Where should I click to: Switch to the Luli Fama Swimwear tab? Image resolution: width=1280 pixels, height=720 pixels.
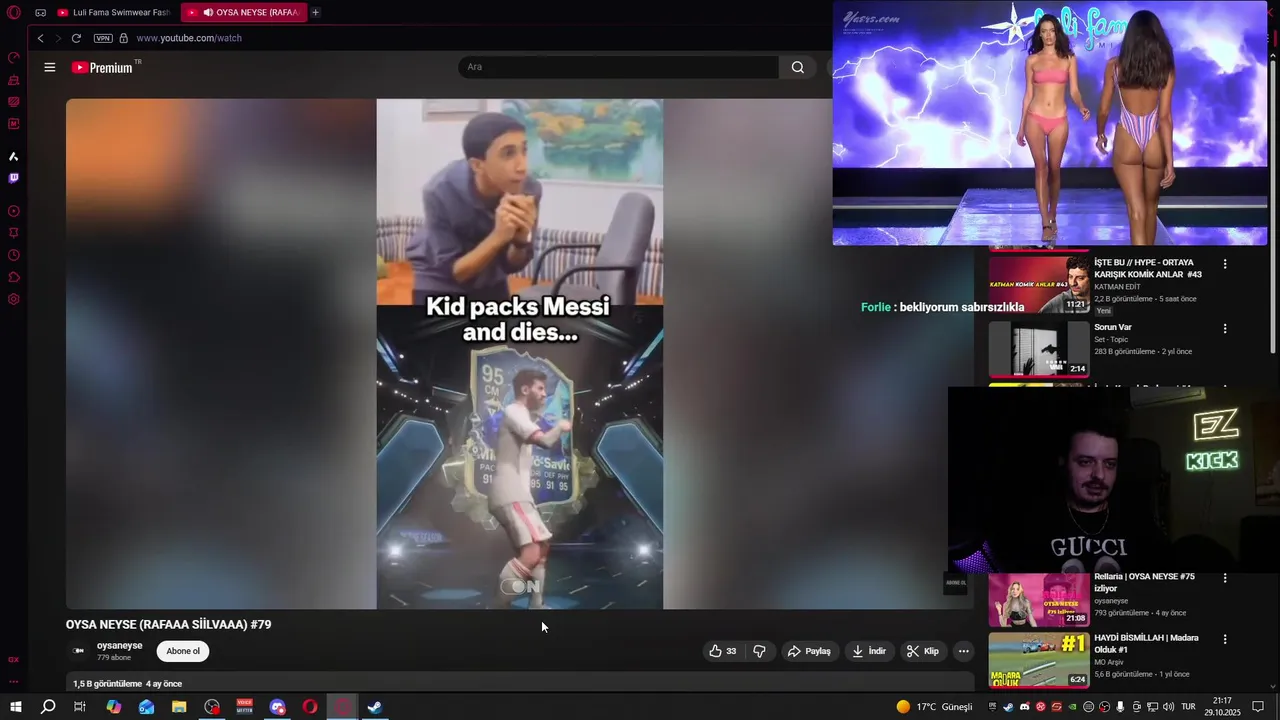pyautogui.click(x=115, y=13)
